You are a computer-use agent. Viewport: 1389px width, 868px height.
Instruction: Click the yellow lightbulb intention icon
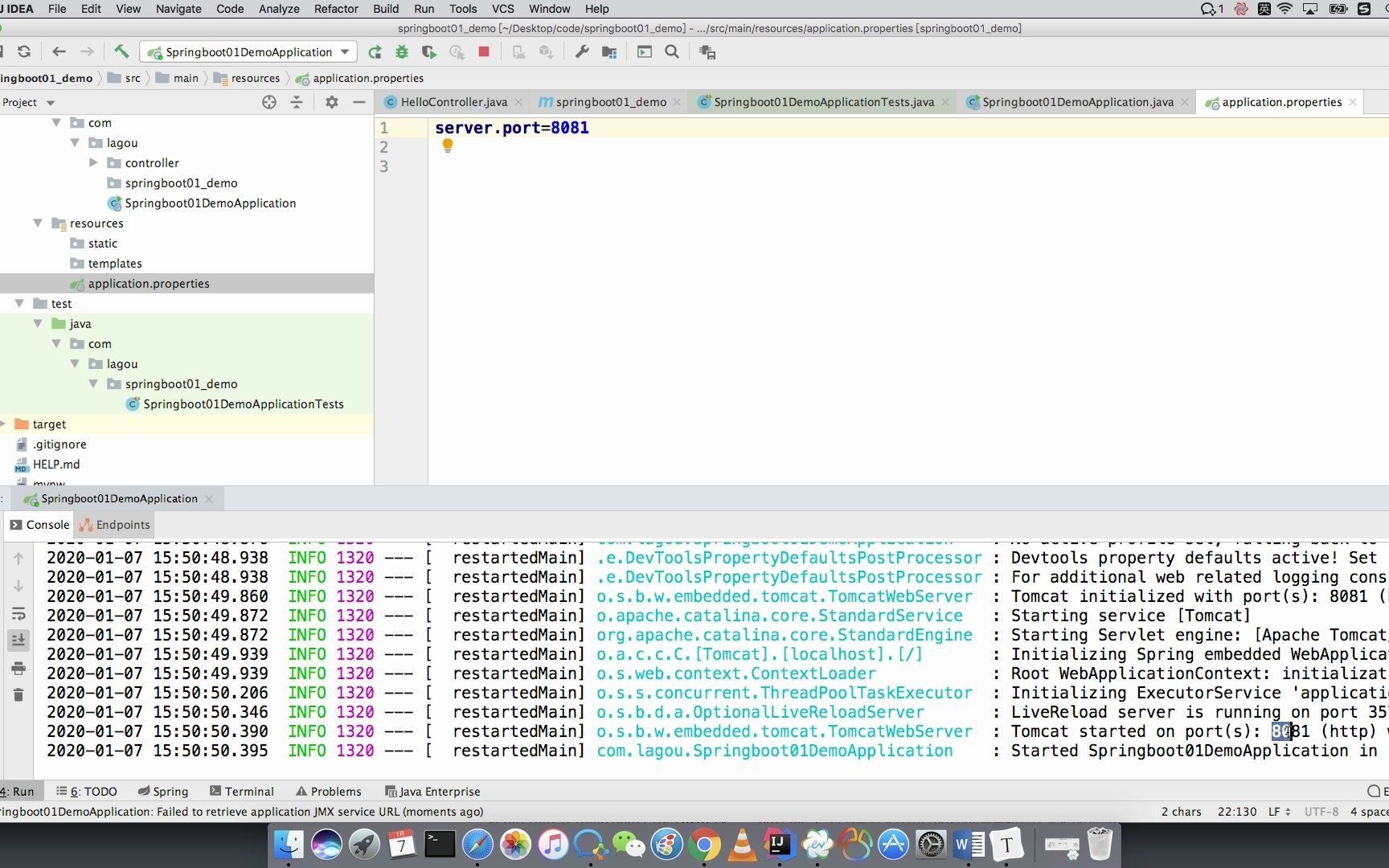coord(448,145)
